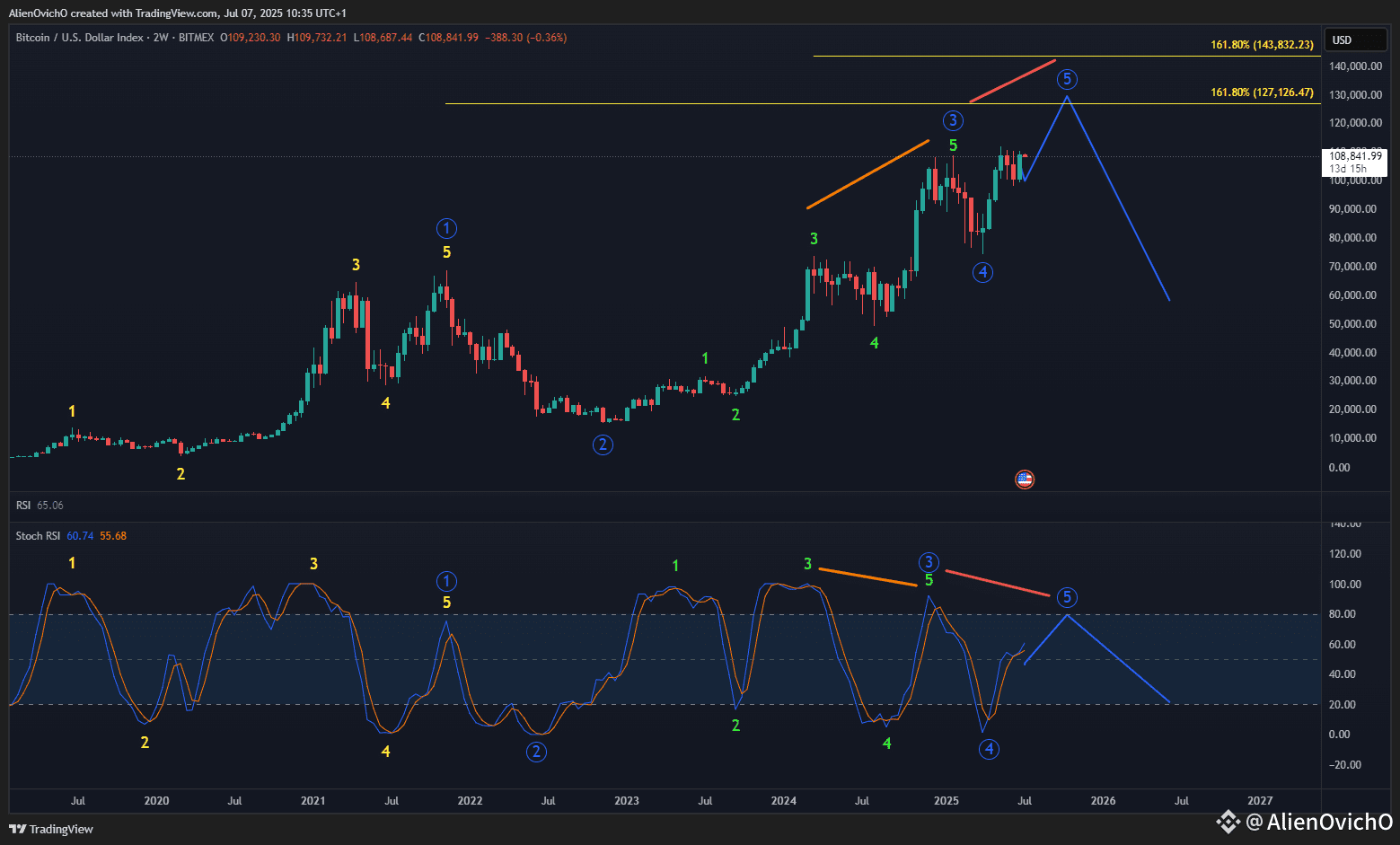Click the high value H109,732.21
Image resolution: width=1400 pixels, height=845 pixels.
(x=317, y=38)
